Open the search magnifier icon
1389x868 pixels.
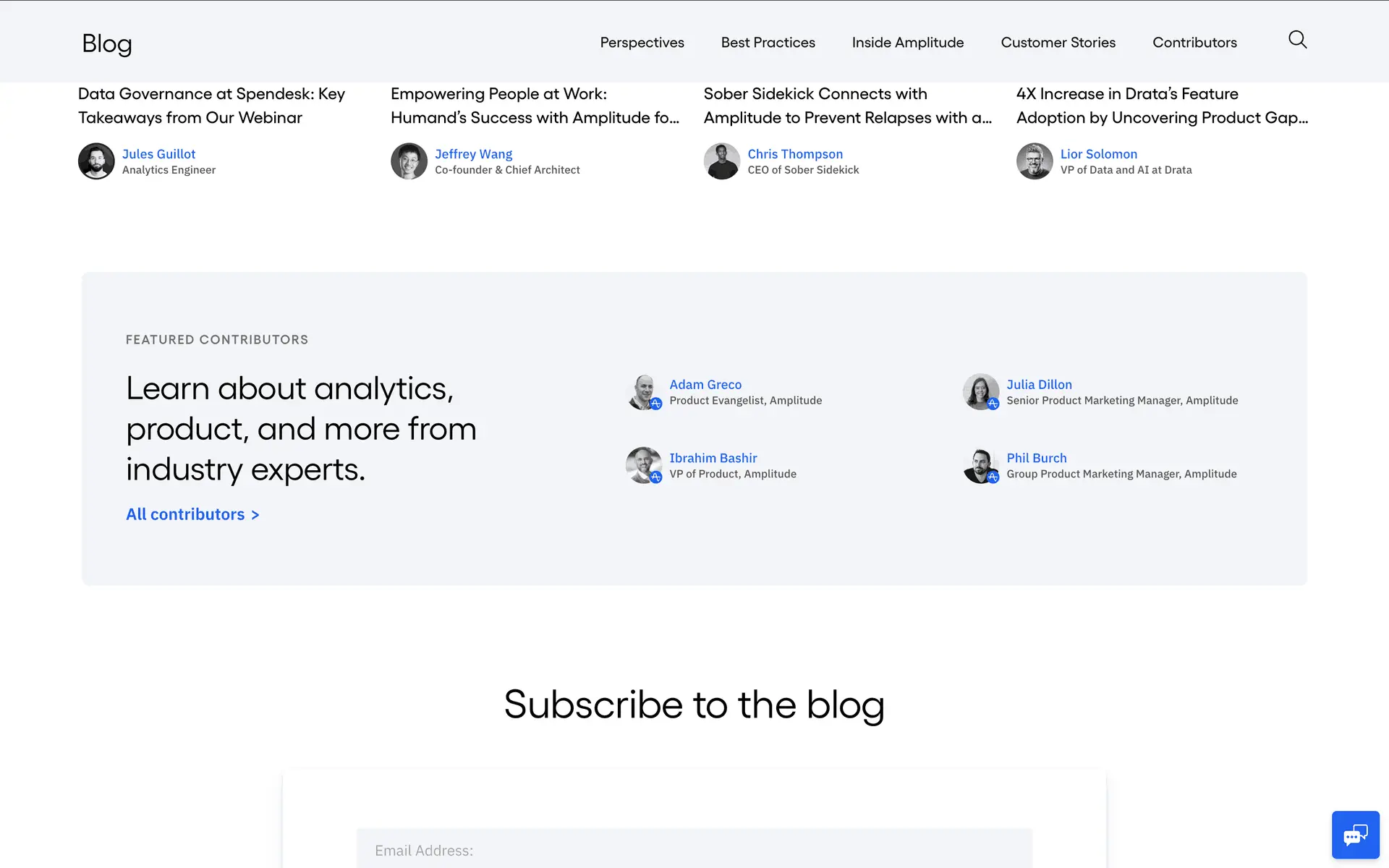tap(1297, 40)
